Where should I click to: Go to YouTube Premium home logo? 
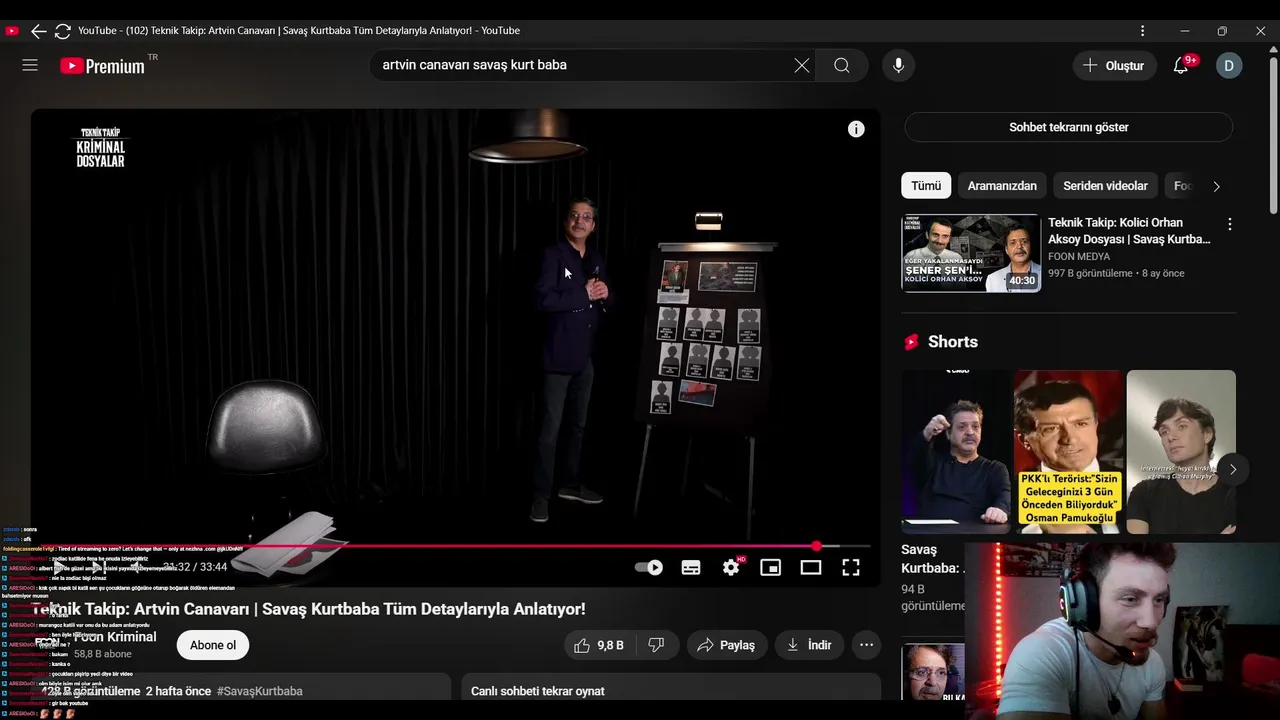coord(102,66)
